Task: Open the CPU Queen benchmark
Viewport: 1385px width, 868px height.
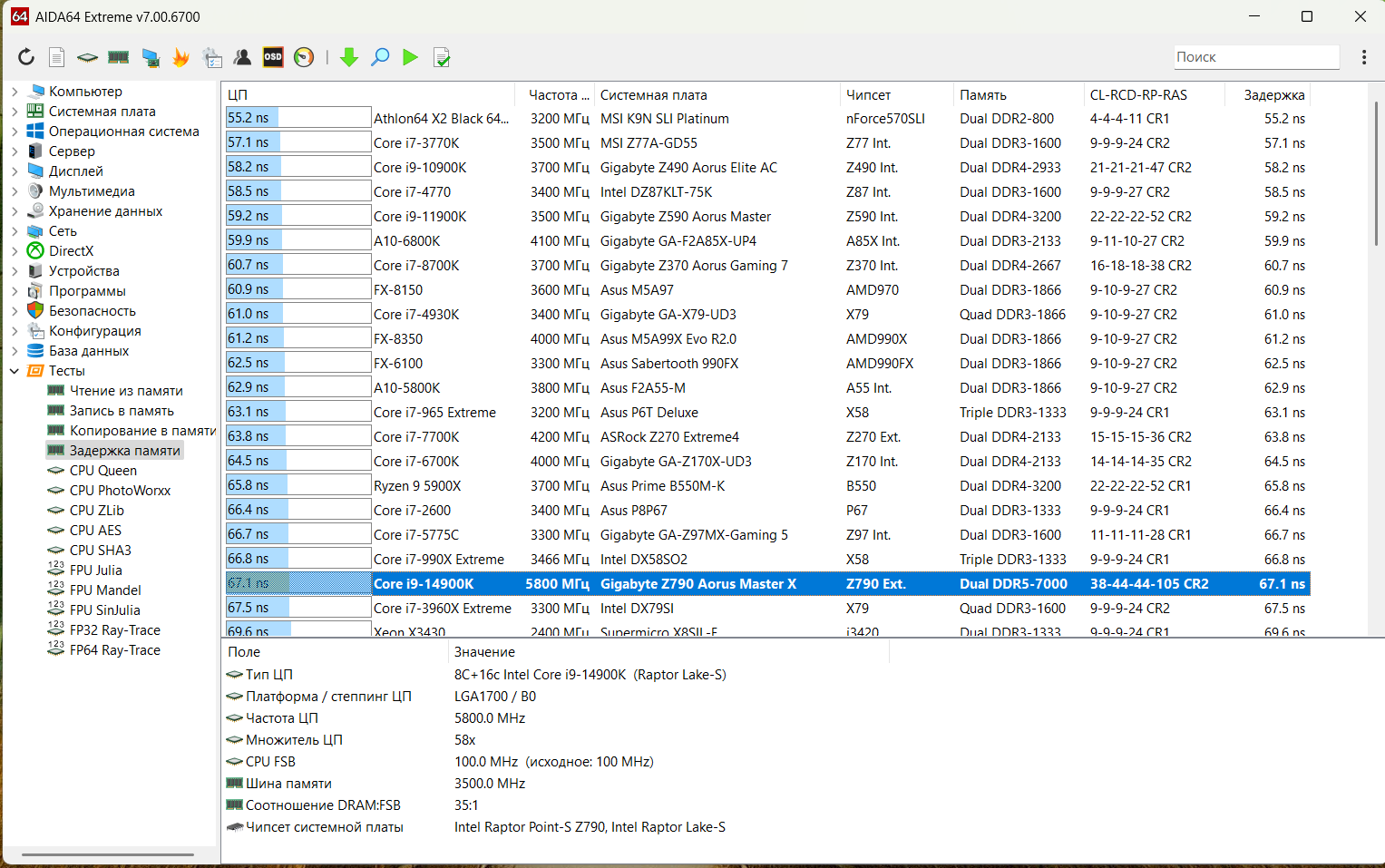Action: click(102, 471)
